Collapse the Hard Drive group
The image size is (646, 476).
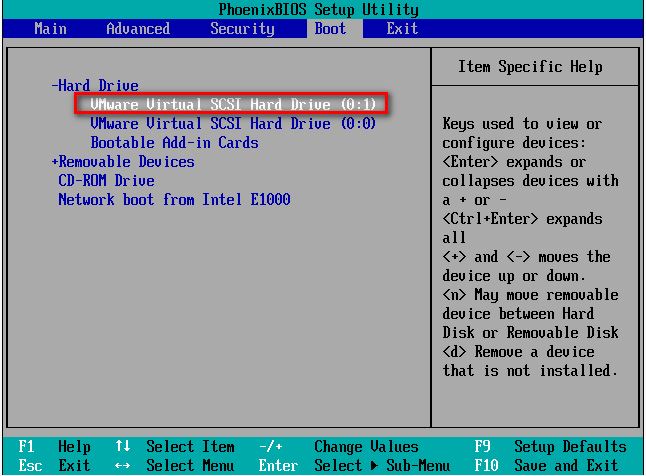tap(96, 85)
